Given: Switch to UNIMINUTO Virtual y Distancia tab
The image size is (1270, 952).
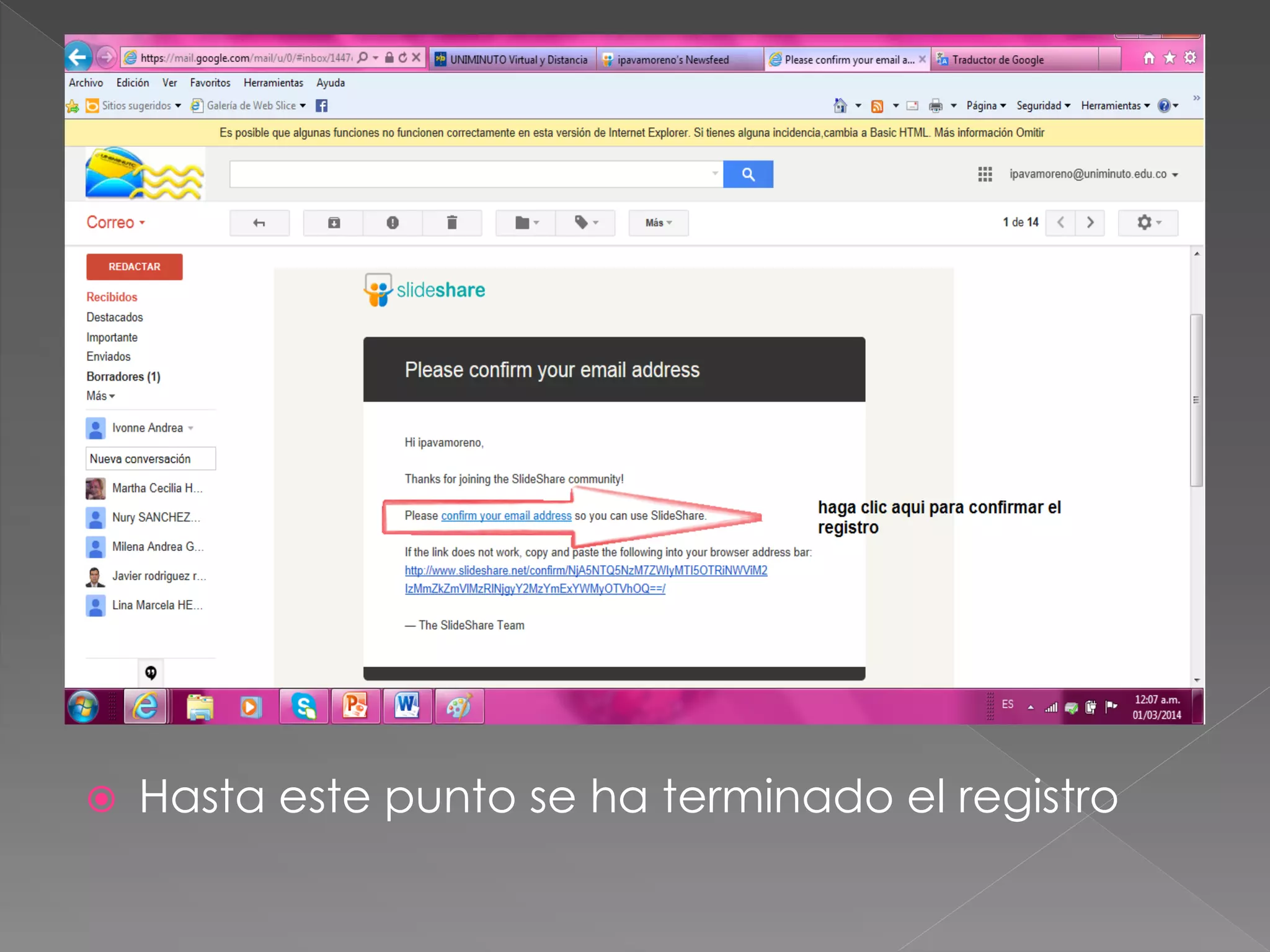Looking at the screenshot, I should (513, 59).
